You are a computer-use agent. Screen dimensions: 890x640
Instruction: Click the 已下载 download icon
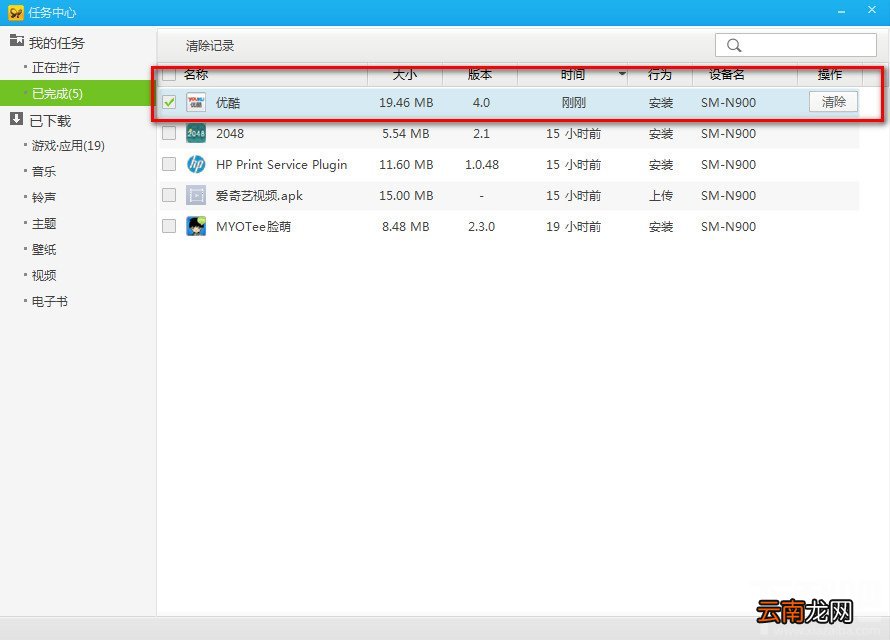tap(16, 119)
